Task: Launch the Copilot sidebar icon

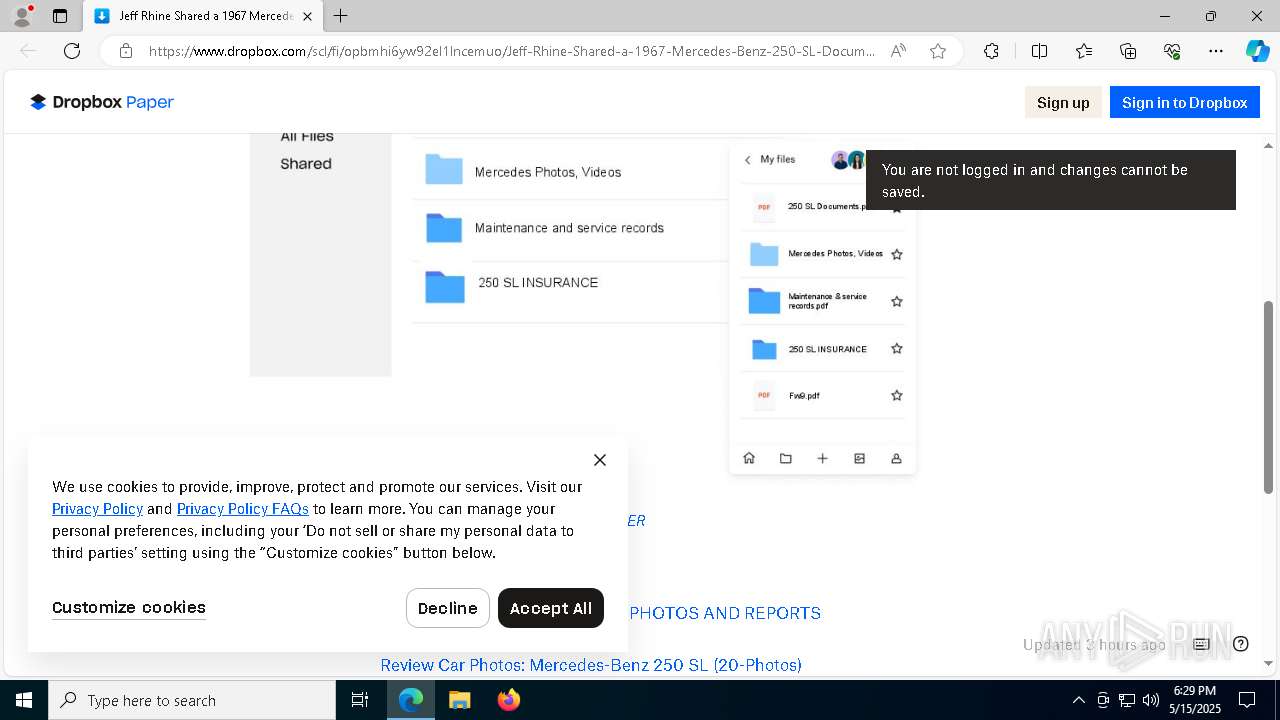Action: tap(1257, 51)
